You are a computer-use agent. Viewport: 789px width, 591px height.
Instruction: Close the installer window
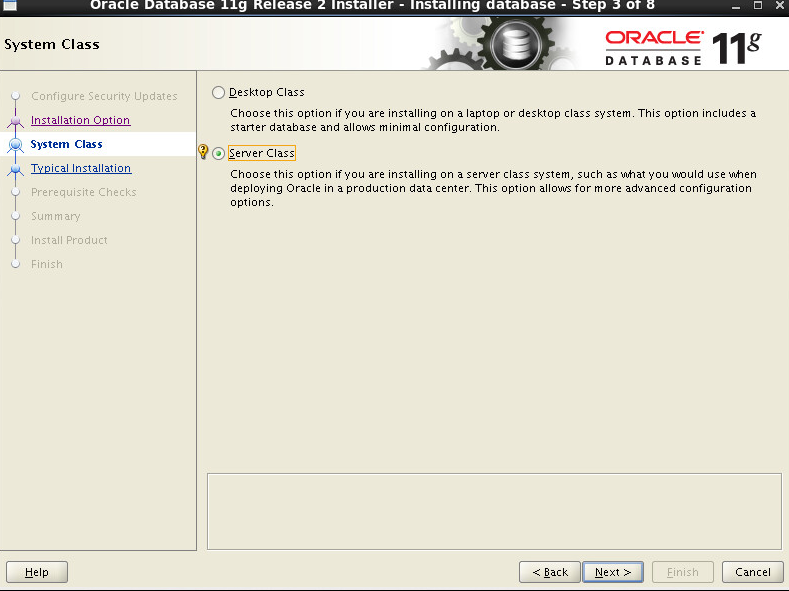pyautogui.click(x=779, y=6)
